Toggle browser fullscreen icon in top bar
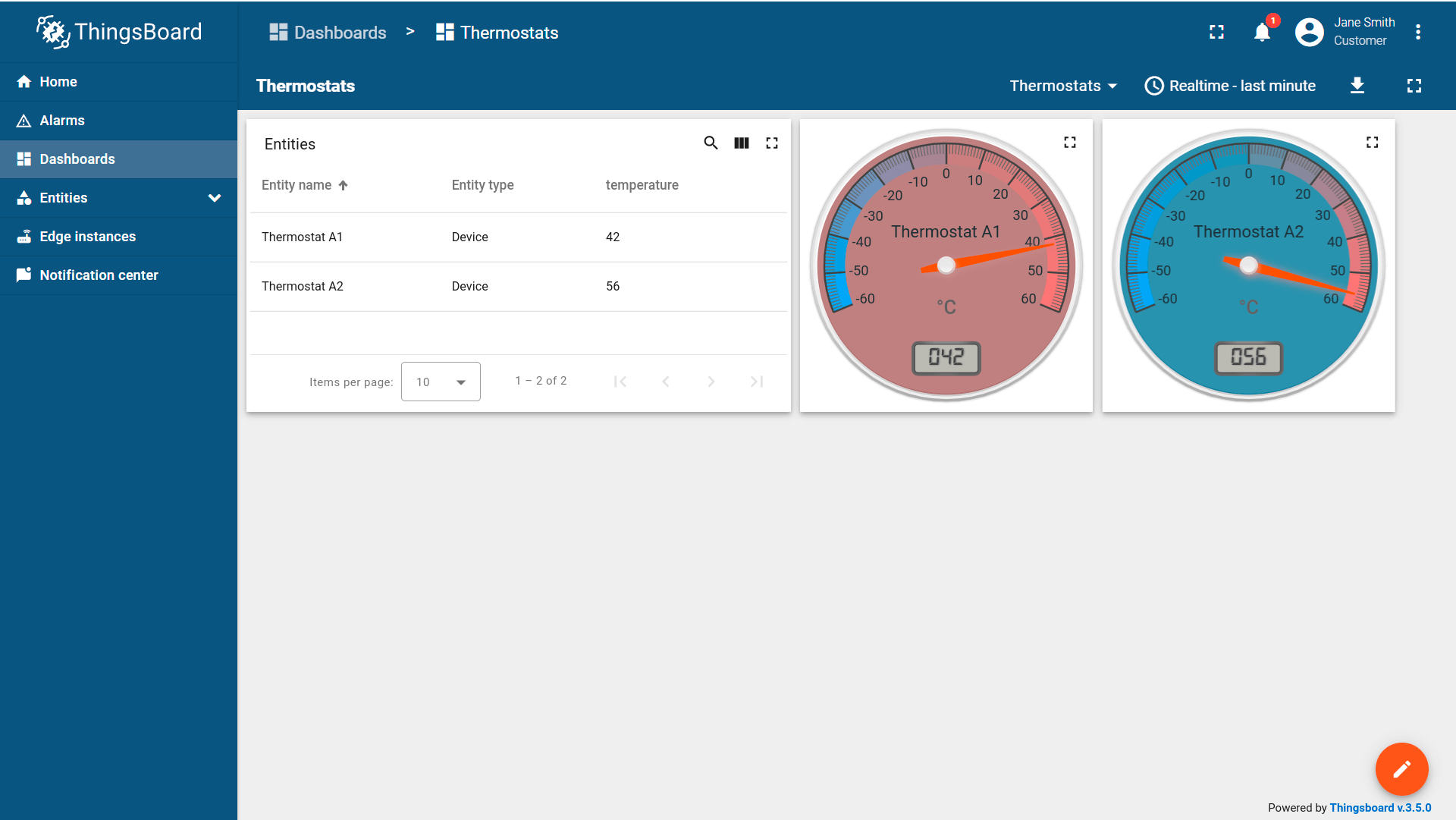The height and width of the screenshot is (820, 1456). [1216, 32]
